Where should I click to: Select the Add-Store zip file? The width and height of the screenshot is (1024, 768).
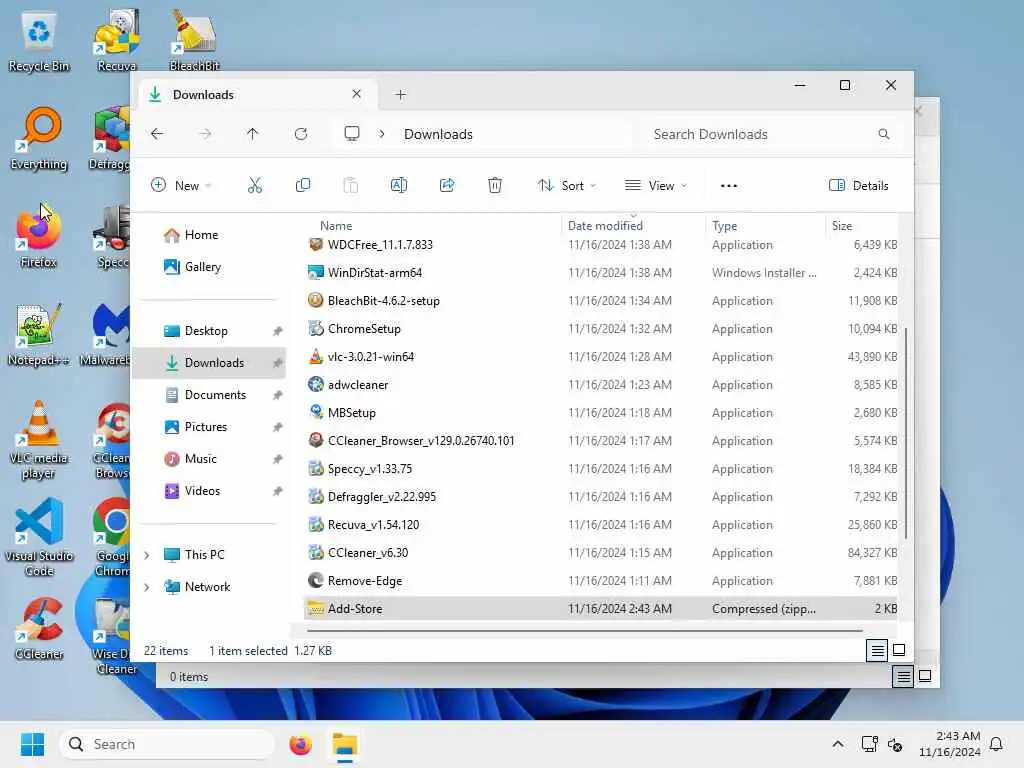click(x=601, y=609)
